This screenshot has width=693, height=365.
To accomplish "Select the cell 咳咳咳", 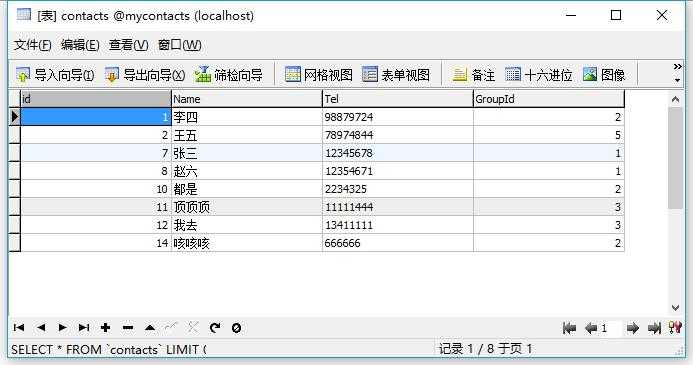I will 247,243.
